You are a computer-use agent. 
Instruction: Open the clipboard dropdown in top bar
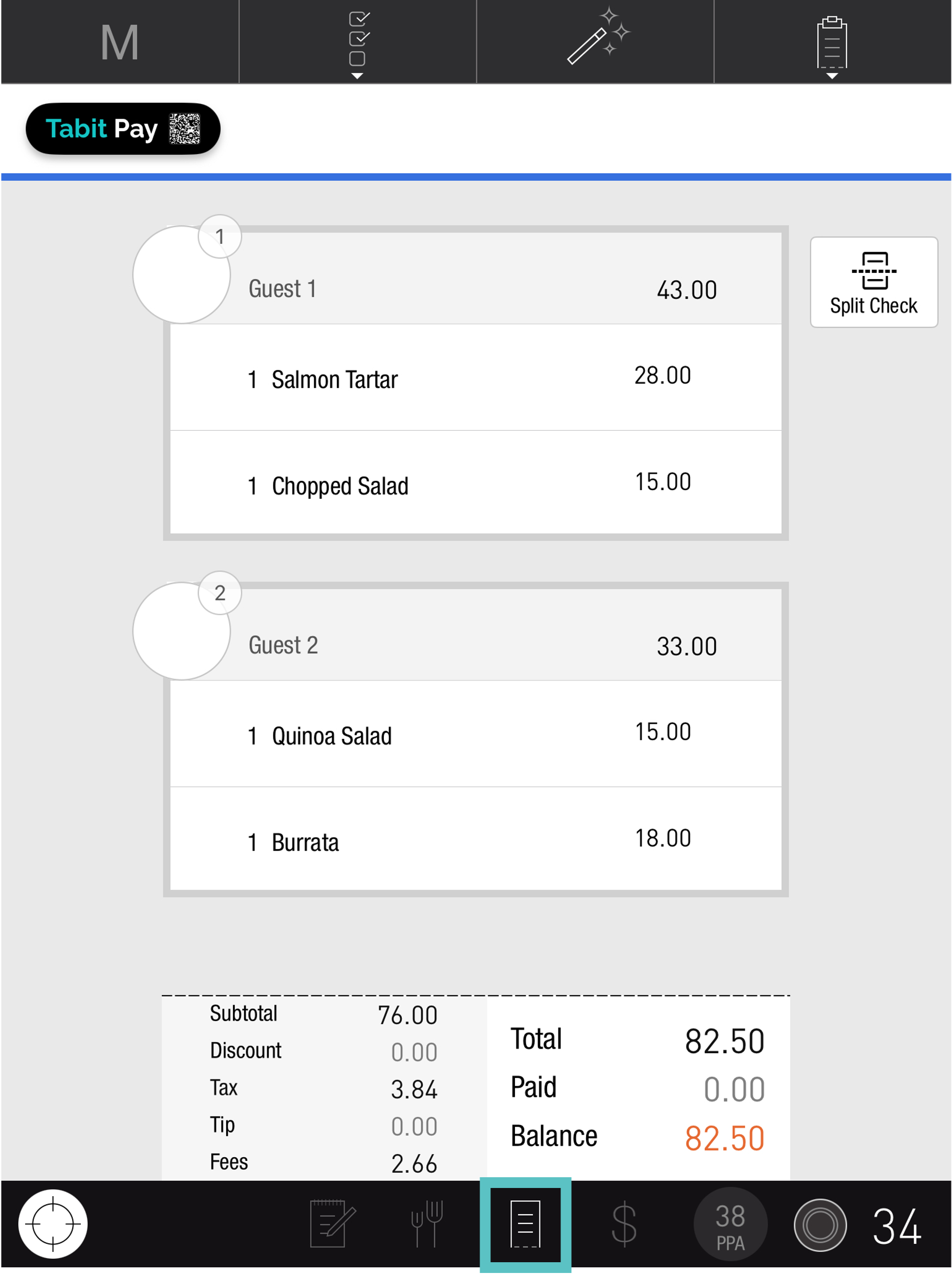(832, 45)
